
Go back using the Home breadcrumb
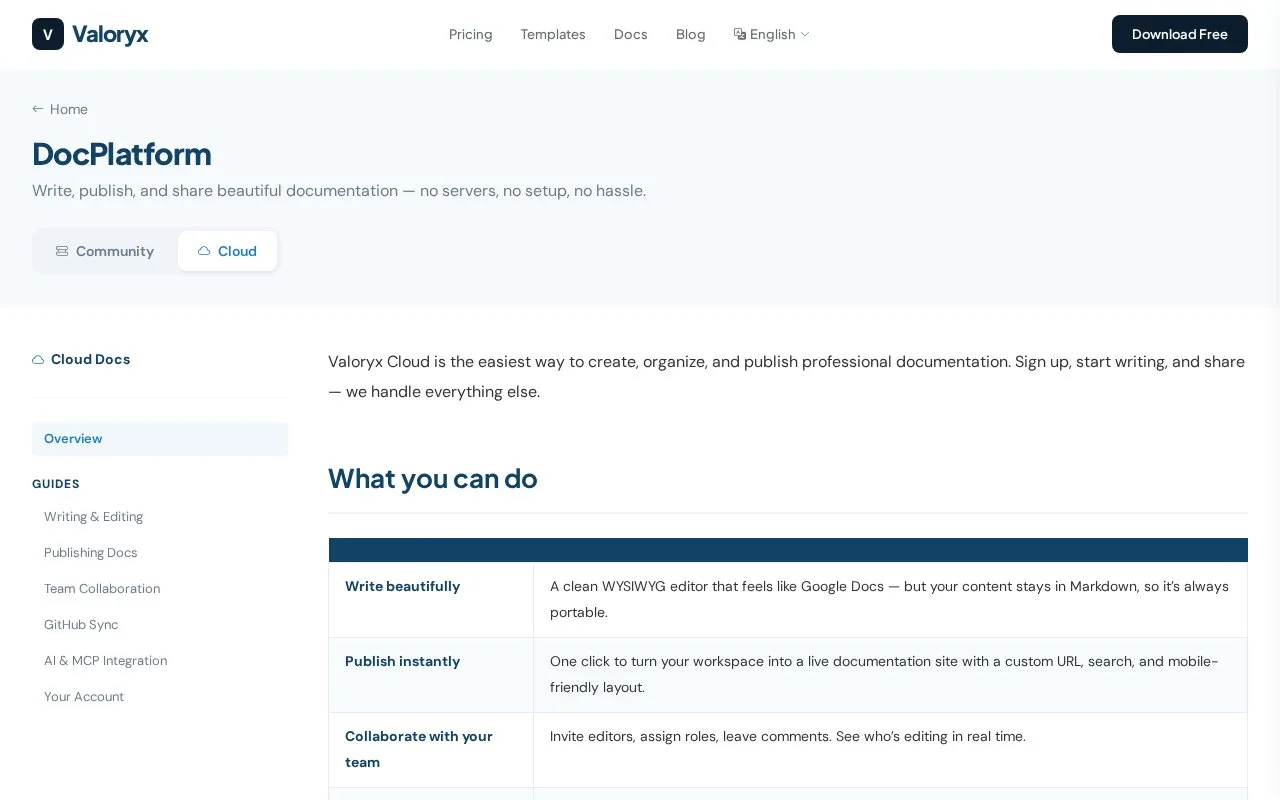tap(60, 109)
